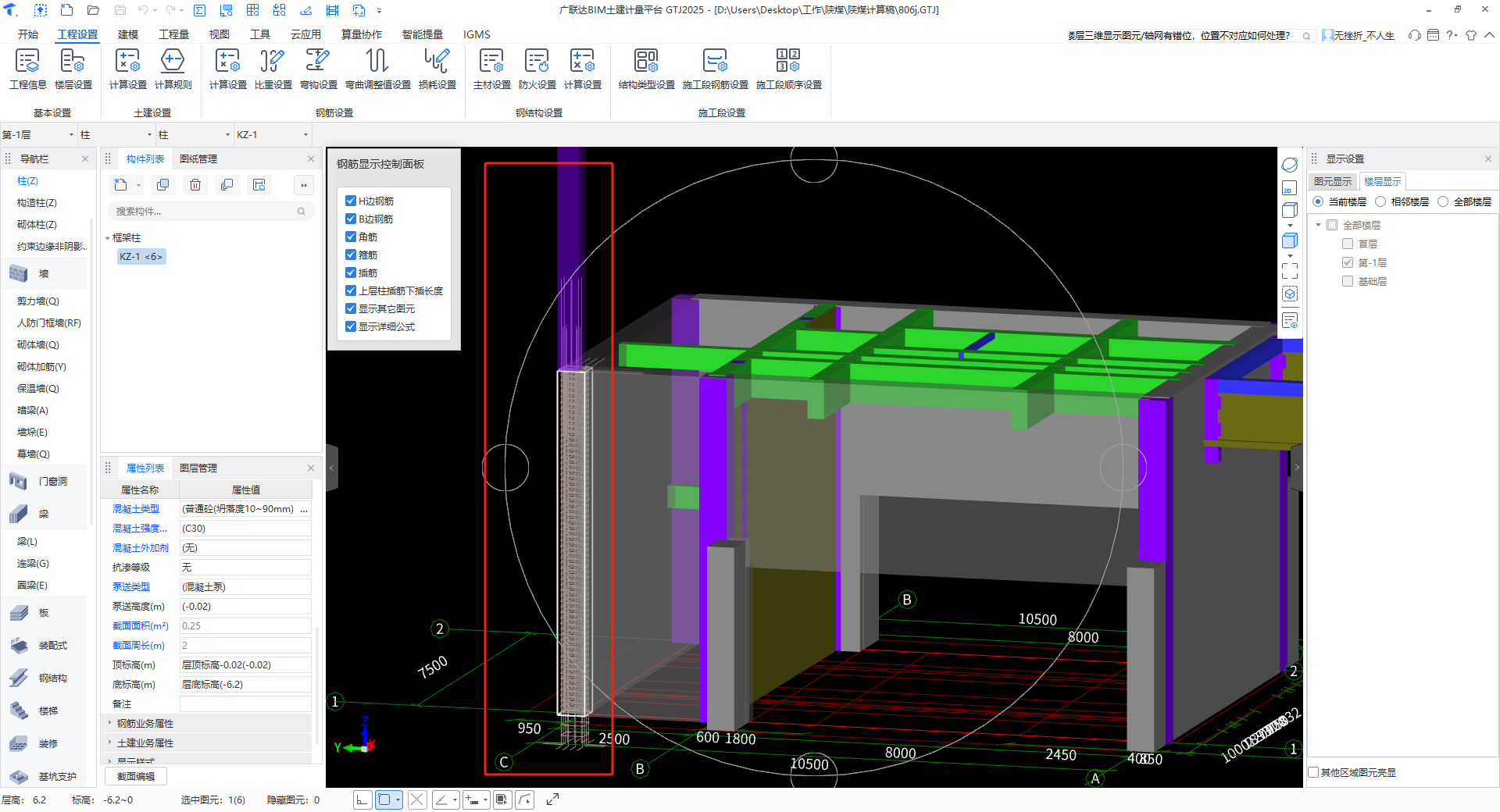Image resolution: width=1500 pixels, height=812 pixels.
Task: Open 弯曲调整值设置 bend adjustment tool
Action: pos(377,69)
